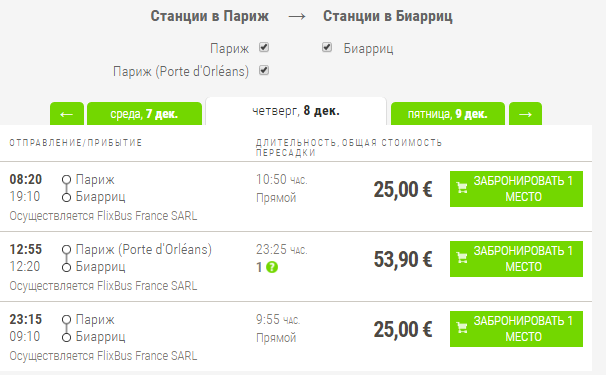Switch to среда, 7 дек. tab
606x375 pixels.
145,114
